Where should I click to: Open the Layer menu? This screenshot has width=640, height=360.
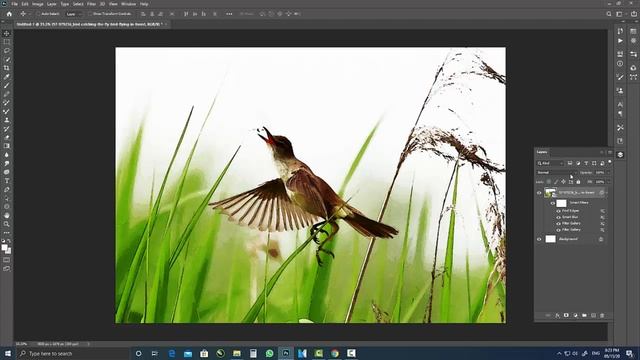click(52, 4)
